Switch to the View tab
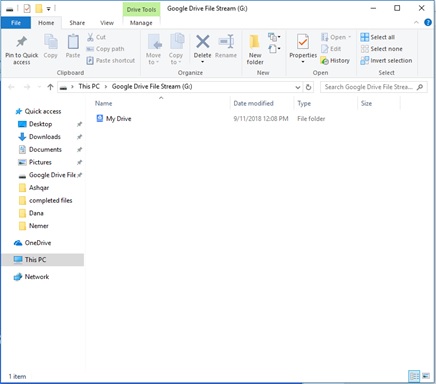Screen dimensions: 436x384 107,23
